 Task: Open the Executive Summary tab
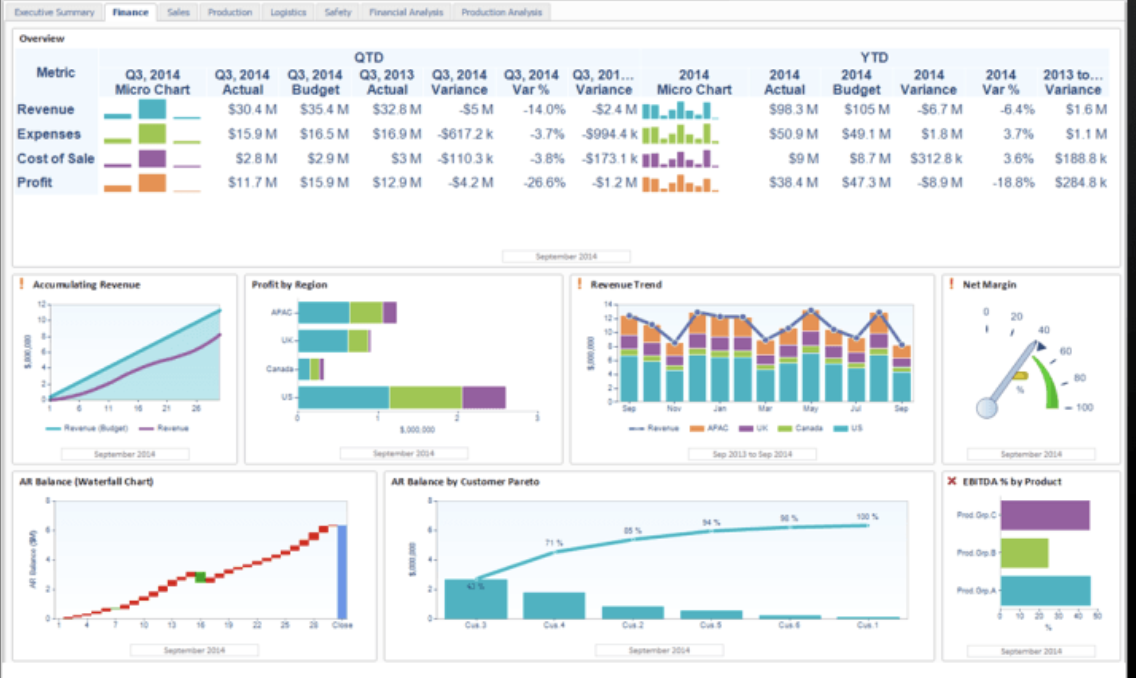coord(54,12)
